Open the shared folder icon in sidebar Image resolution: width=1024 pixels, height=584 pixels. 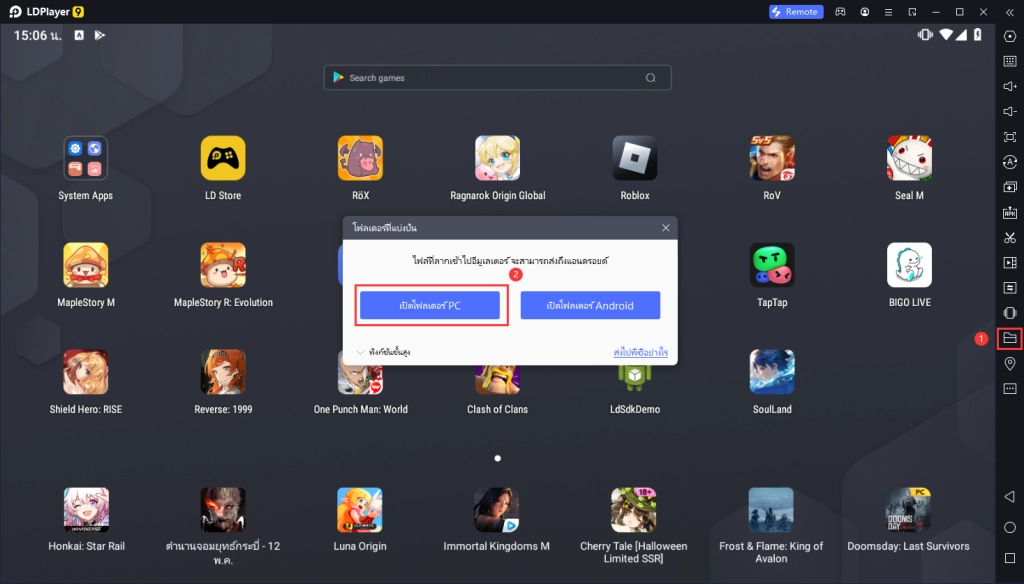click(1009, 339)
